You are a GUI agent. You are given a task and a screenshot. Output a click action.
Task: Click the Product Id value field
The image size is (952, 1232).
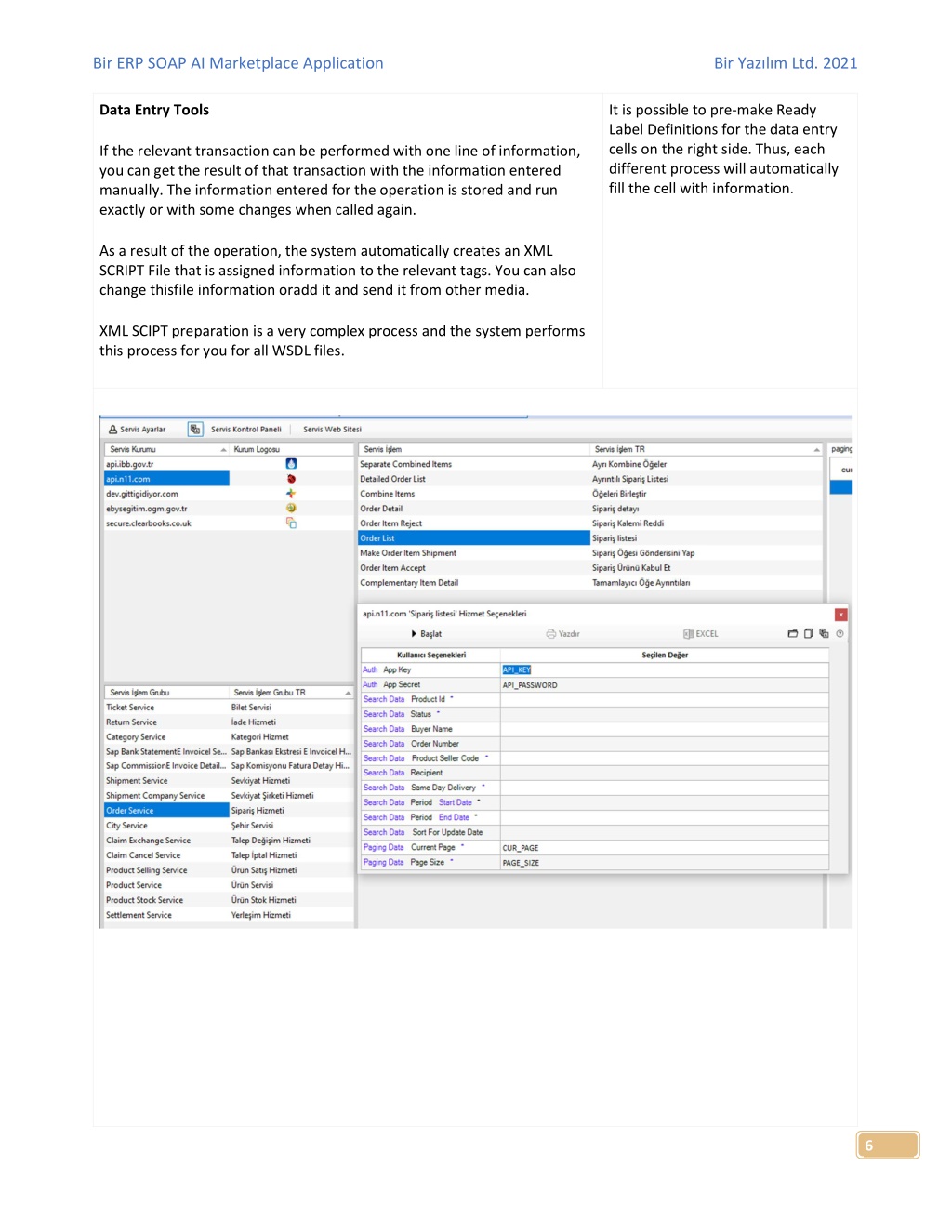(x=665, y=699)
